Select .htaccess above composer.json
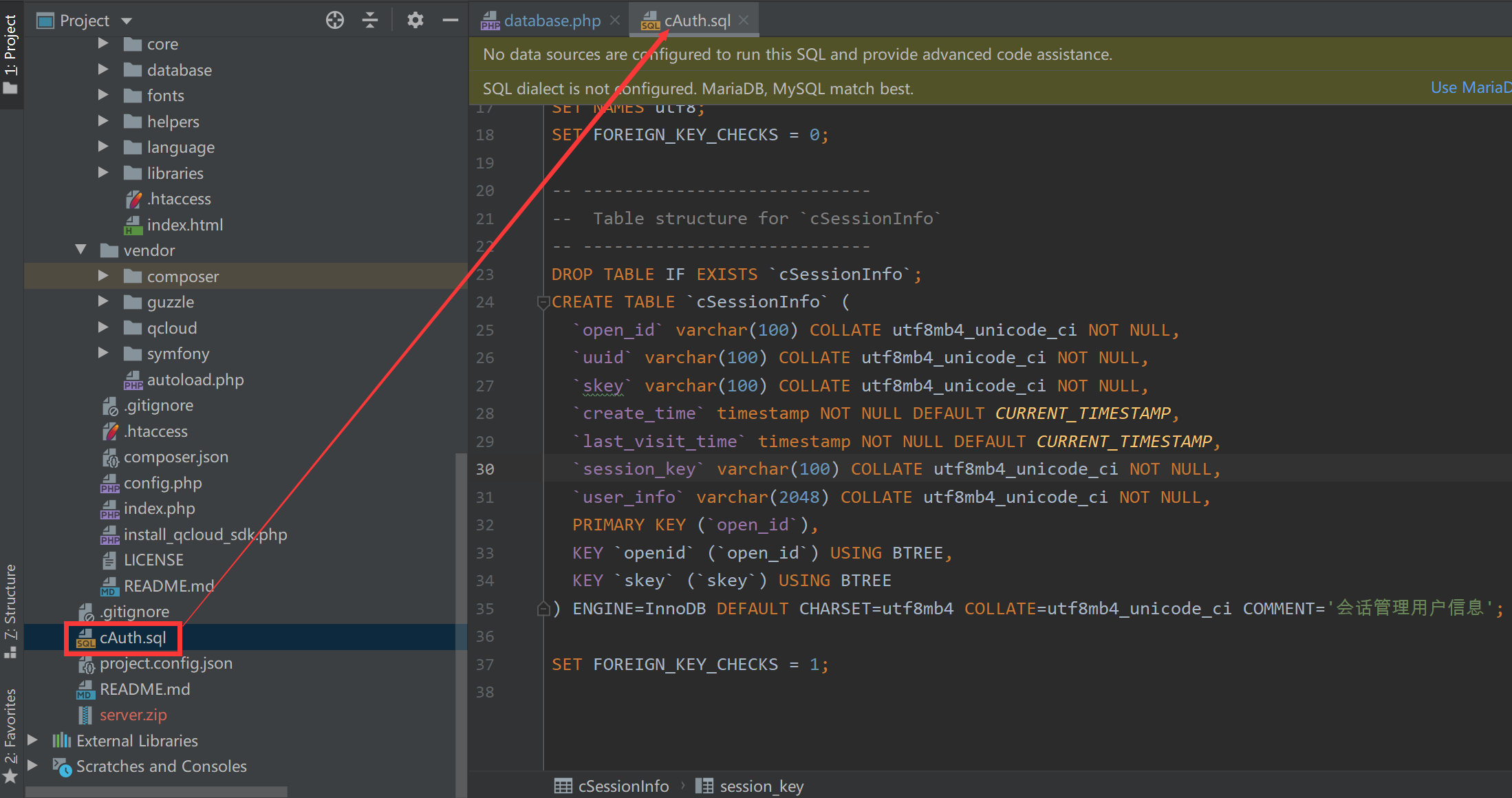This screenshot has height=798, width=1512. point(145,431)
